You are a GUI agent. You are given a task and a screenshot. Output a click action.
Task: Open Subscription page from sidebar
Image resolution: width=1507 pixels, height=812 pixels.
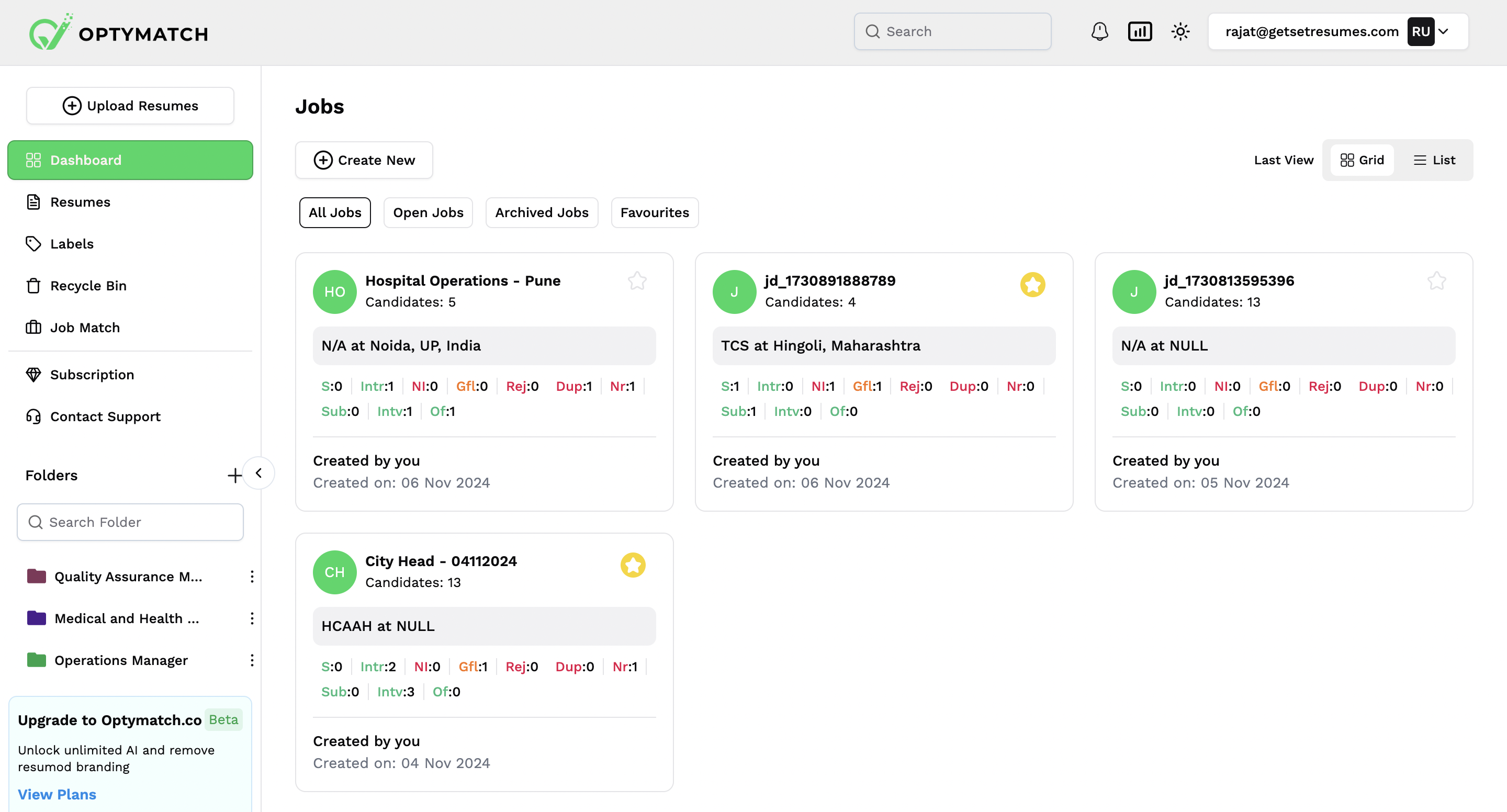[x=92, y=375]
